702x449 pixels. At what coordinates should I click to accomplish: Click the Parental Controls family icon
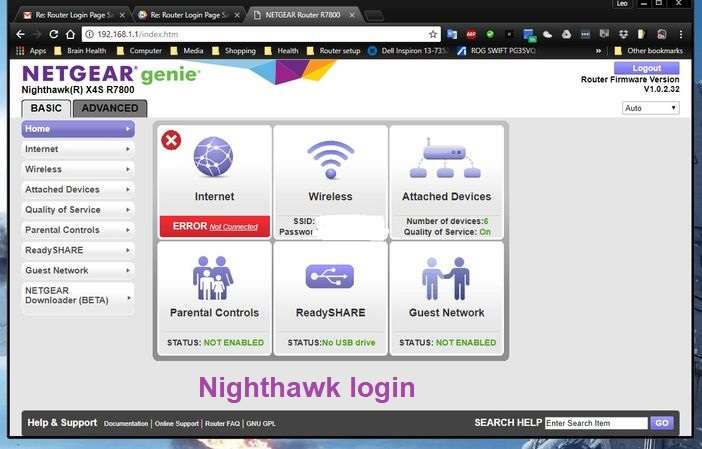click(214, 277)
